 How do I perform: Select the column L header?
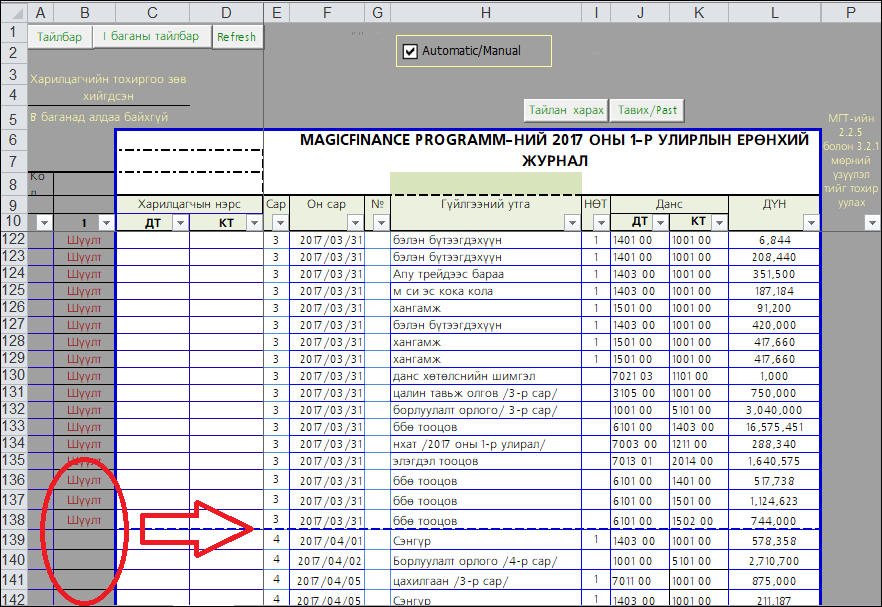pyautogui.click(x=773, y=12)
